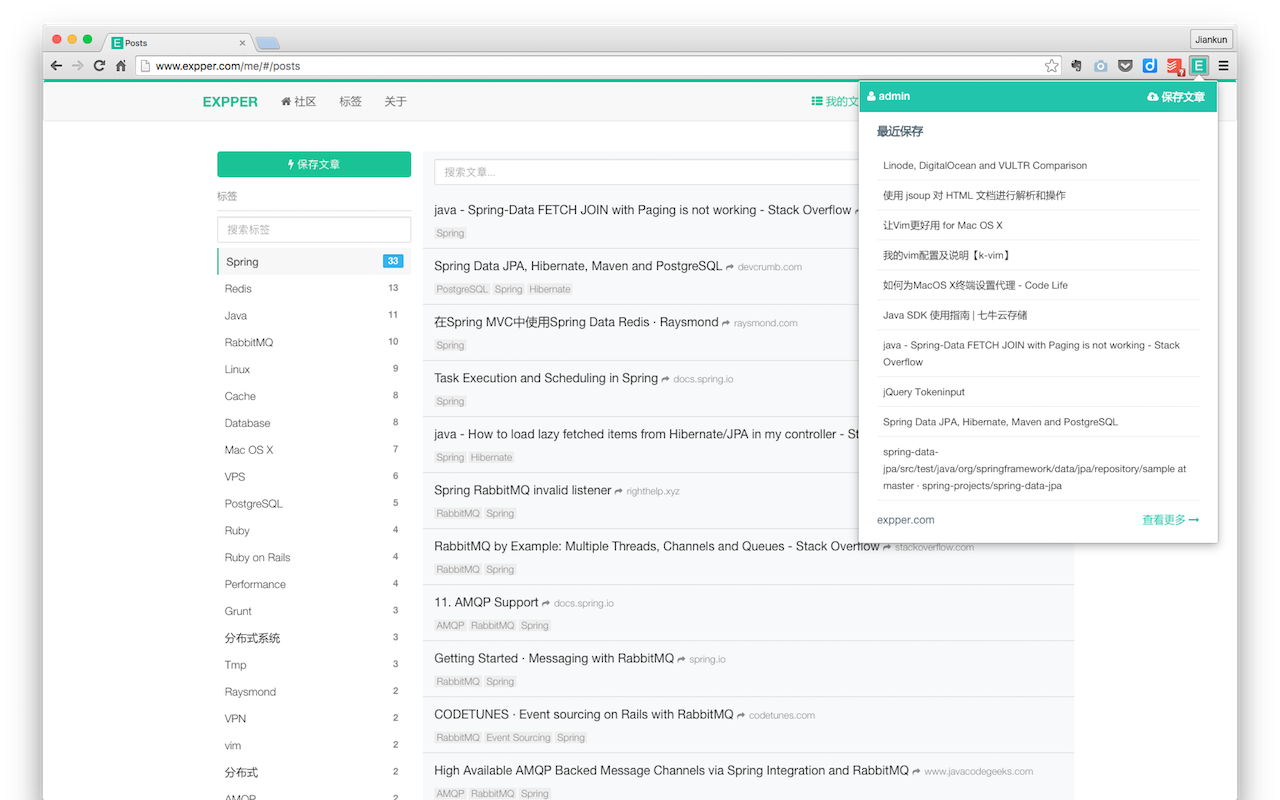1280x800 pixels.
Task: Open Linode, DigitalOcean and VULTR Comparison
Action: pos(985,166)
